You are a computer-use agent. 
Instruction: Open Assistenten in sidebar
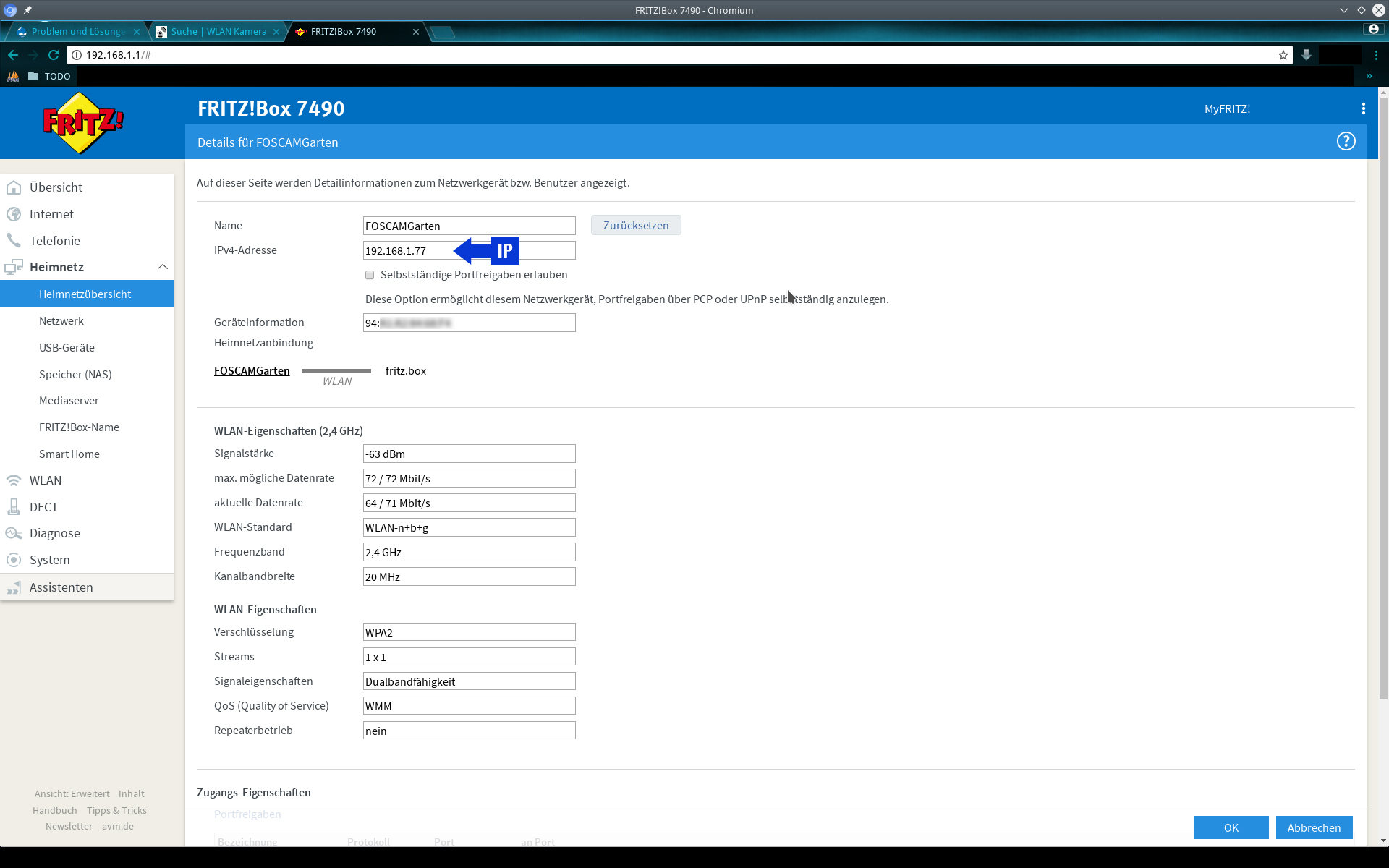[x=87, y=587]
